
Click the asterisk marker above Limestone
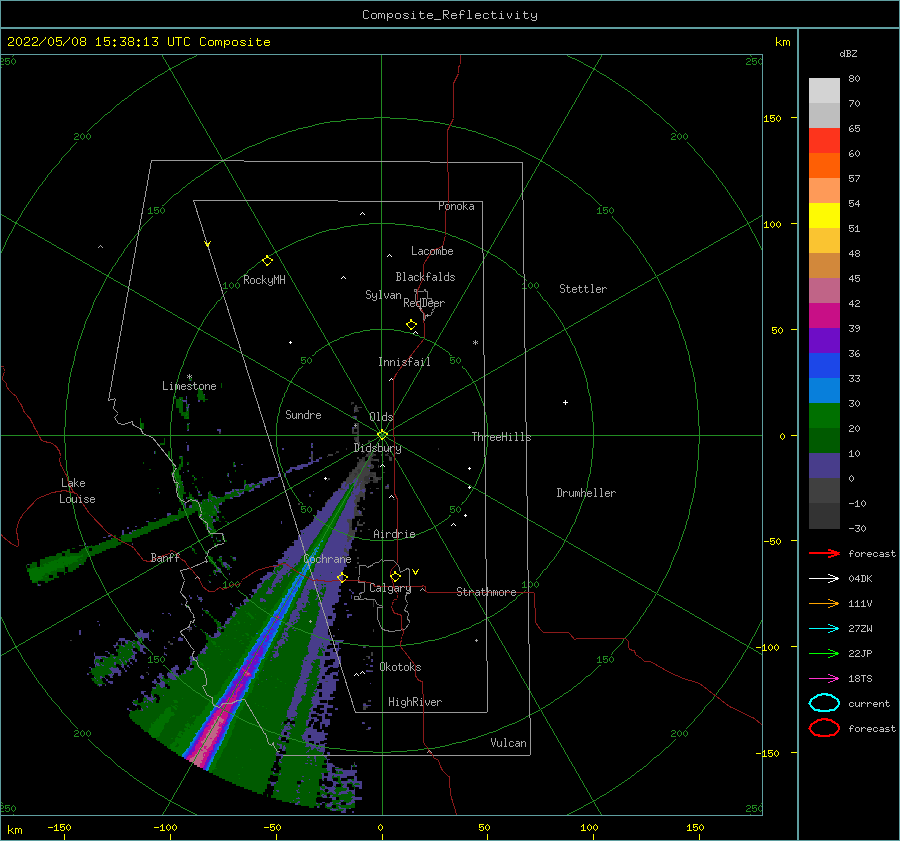tap(189, 377)
